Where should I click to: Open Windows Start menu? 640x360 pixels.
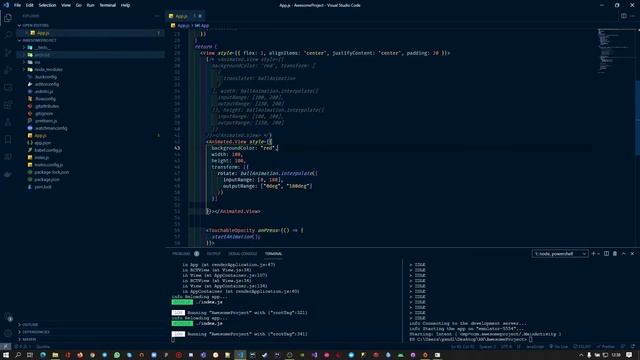(6, 355)
